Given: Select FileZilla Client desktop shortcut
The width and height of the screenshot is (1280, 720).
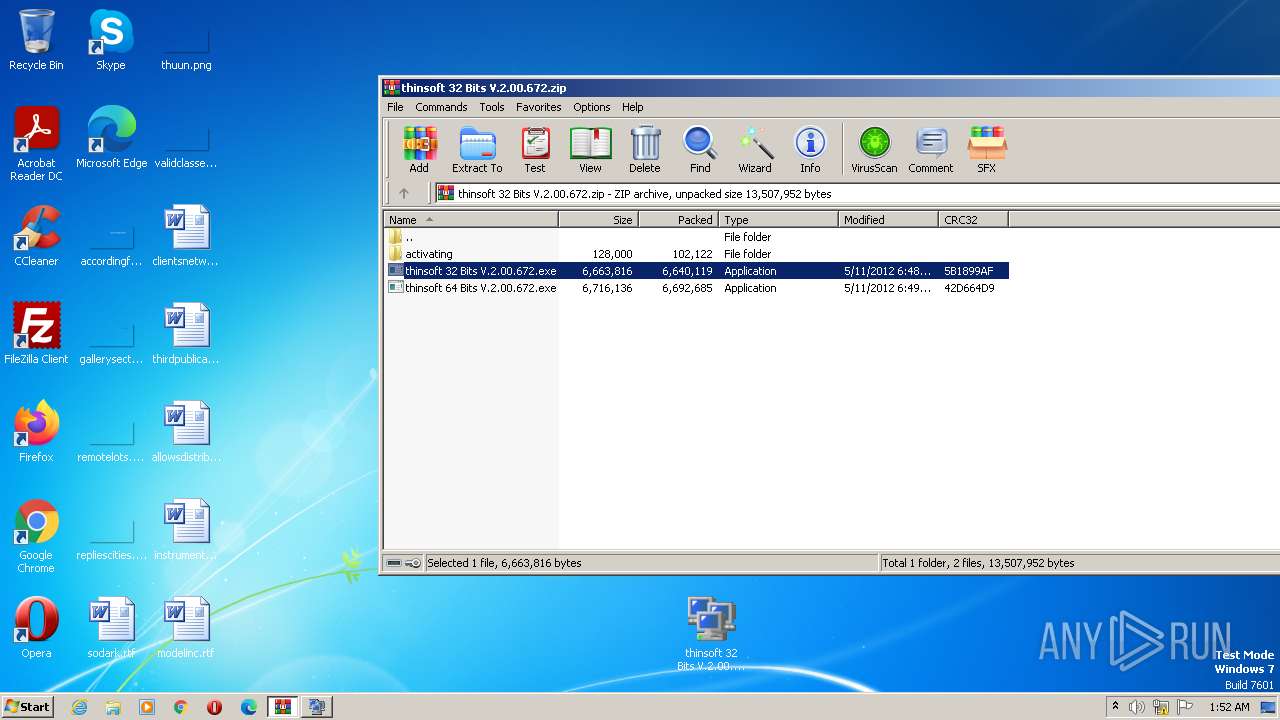Looking at the screenshot, I should (x=36, y=334).
